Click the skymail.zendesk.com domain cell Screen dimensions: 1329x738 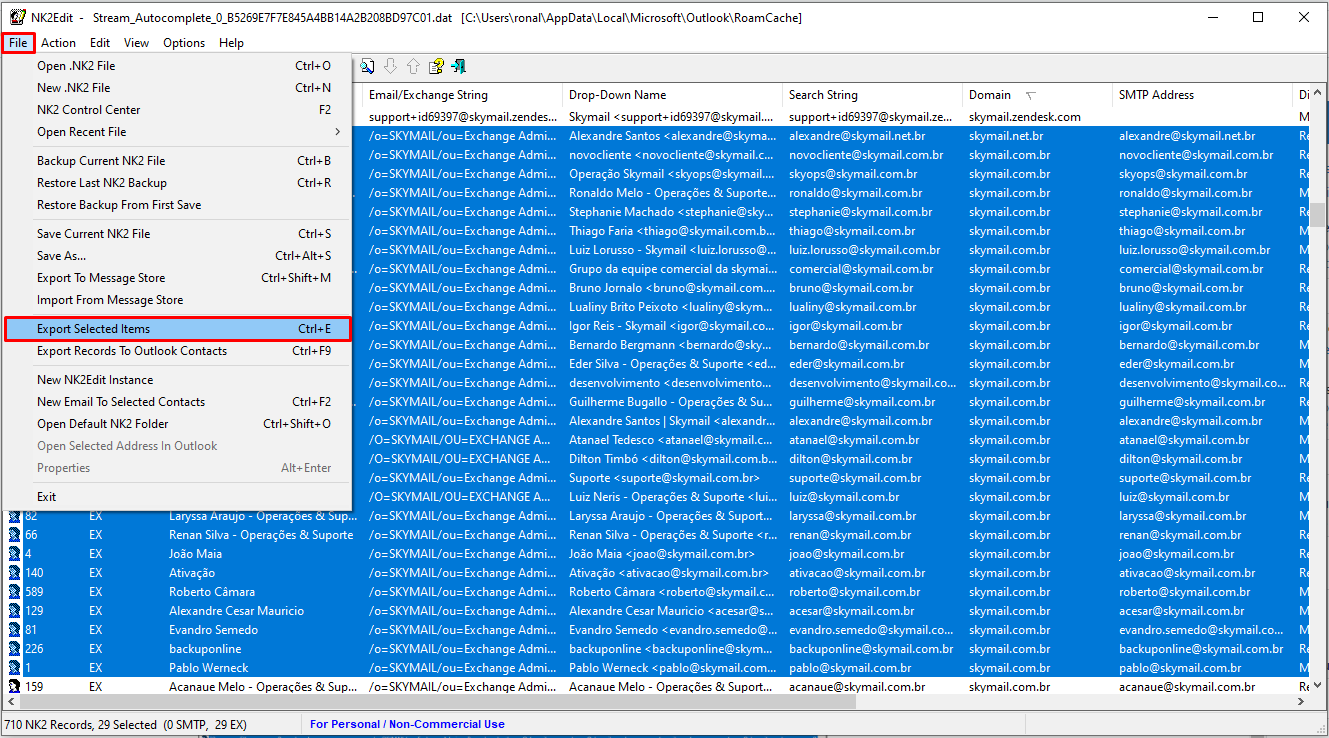(x=1025, y=117)
